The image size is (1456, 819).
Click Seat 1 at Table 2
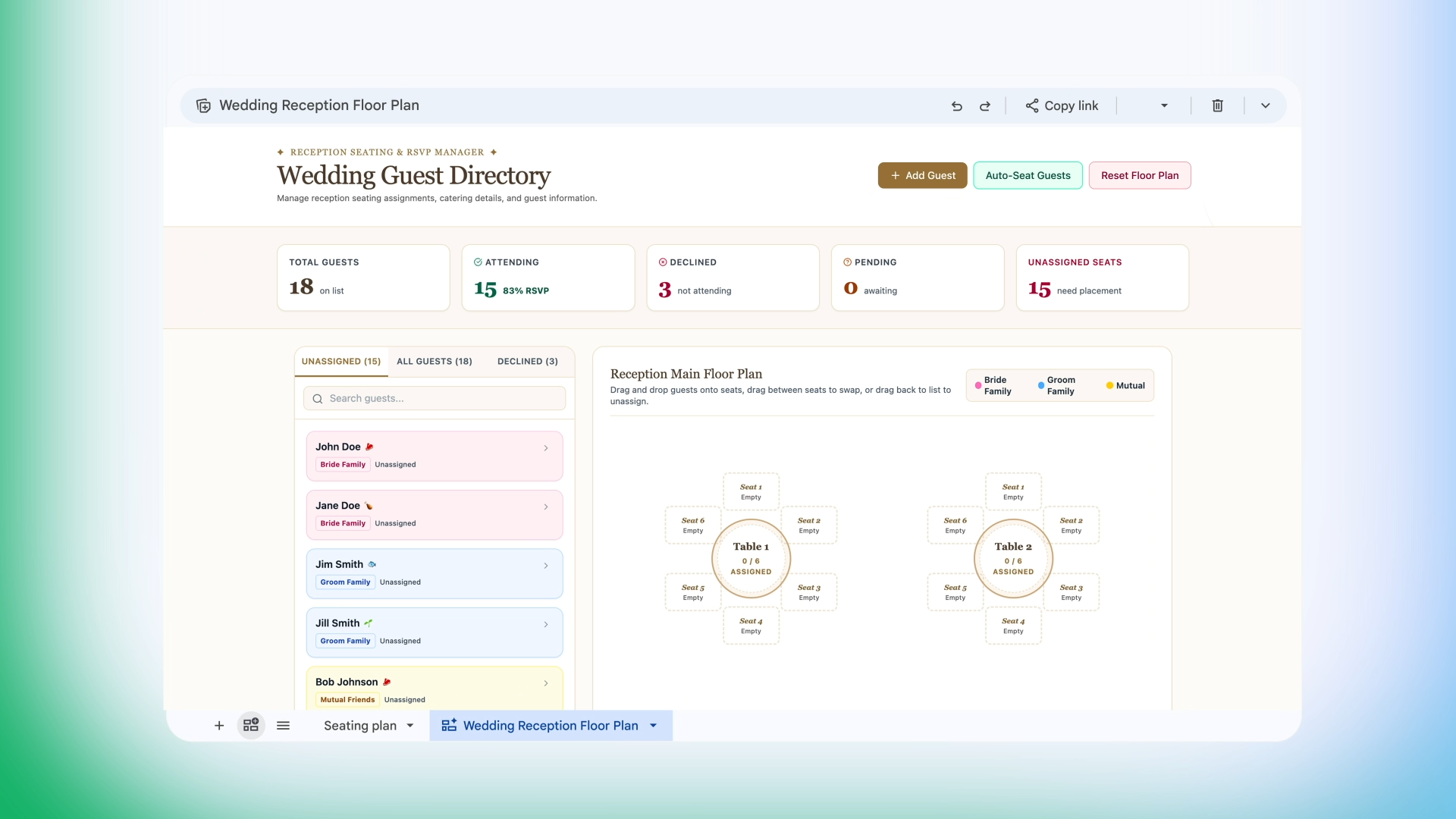point(1013,491)
